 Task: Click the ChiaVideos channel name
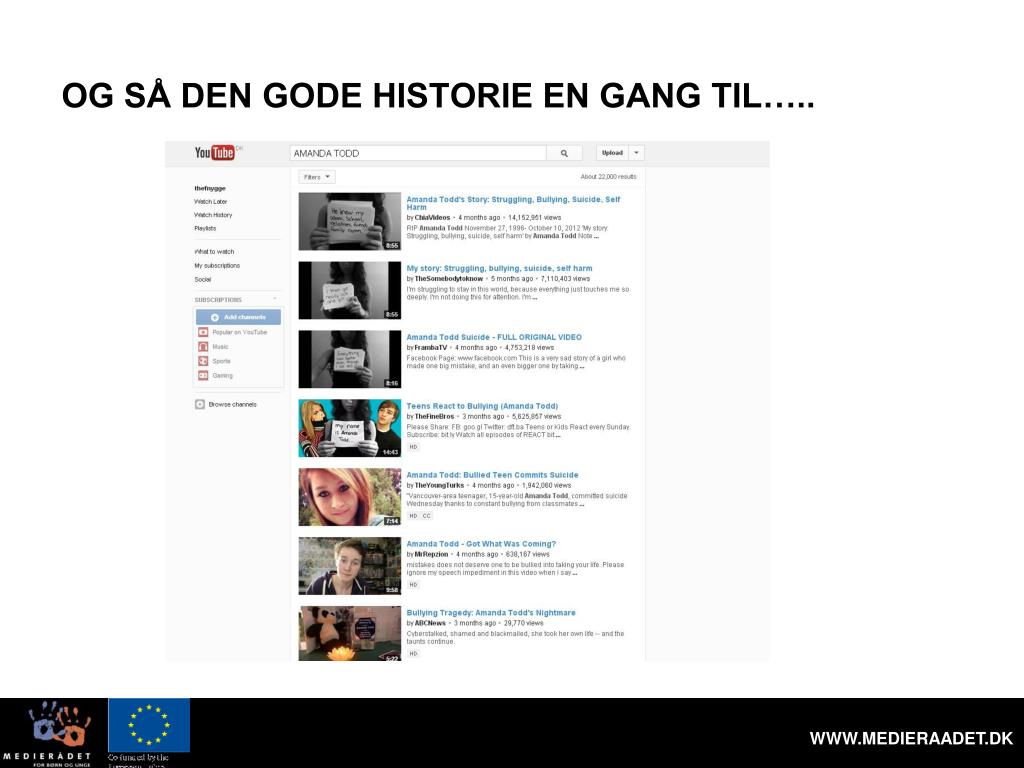[432, 217]
